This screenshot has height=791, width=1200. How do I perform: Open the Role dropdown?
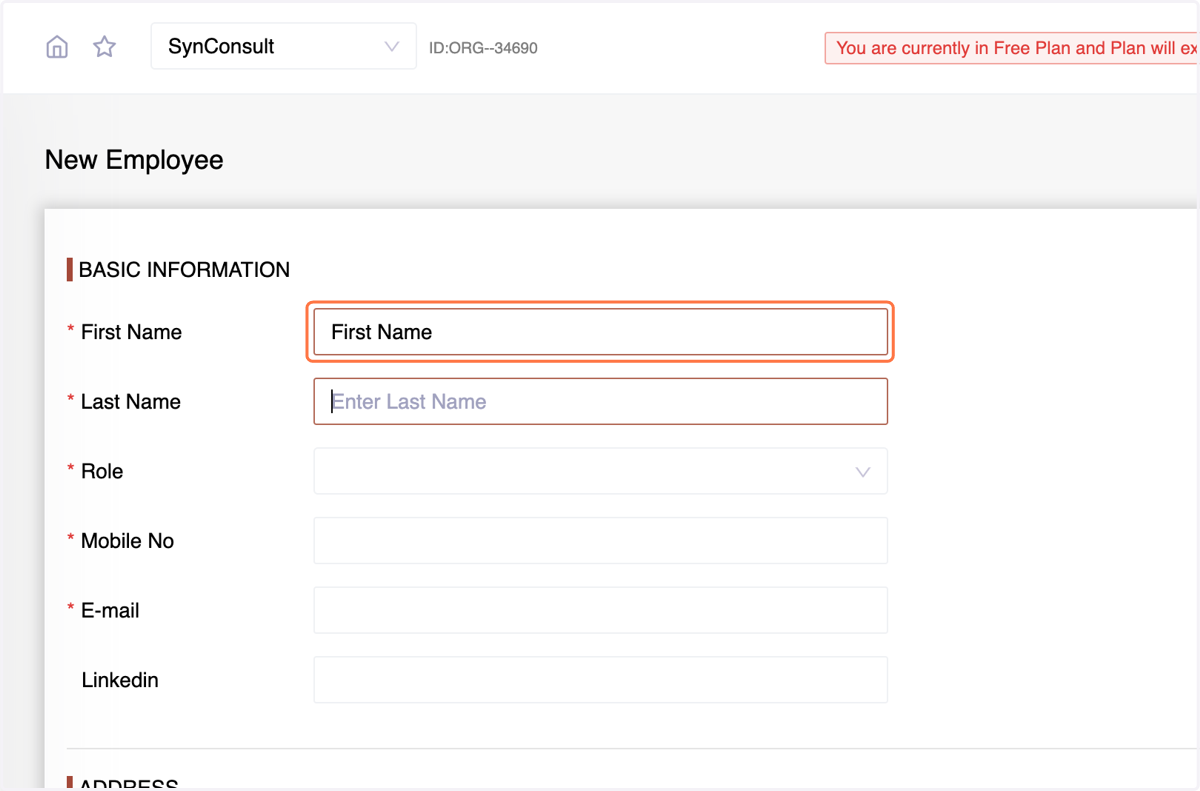pos(600,471)
